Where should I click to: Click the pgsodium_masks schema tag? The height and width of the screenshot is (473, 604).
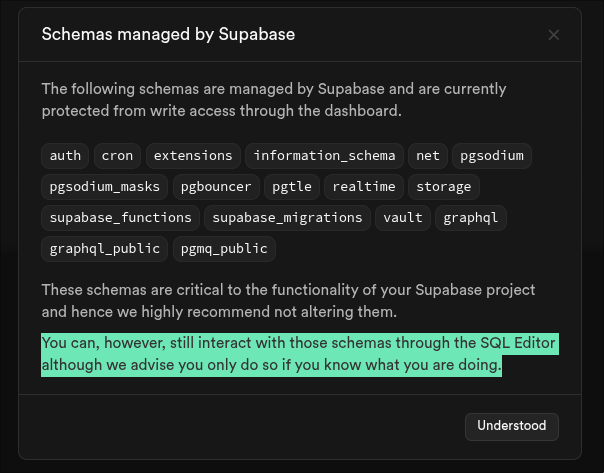coord(104,187)
